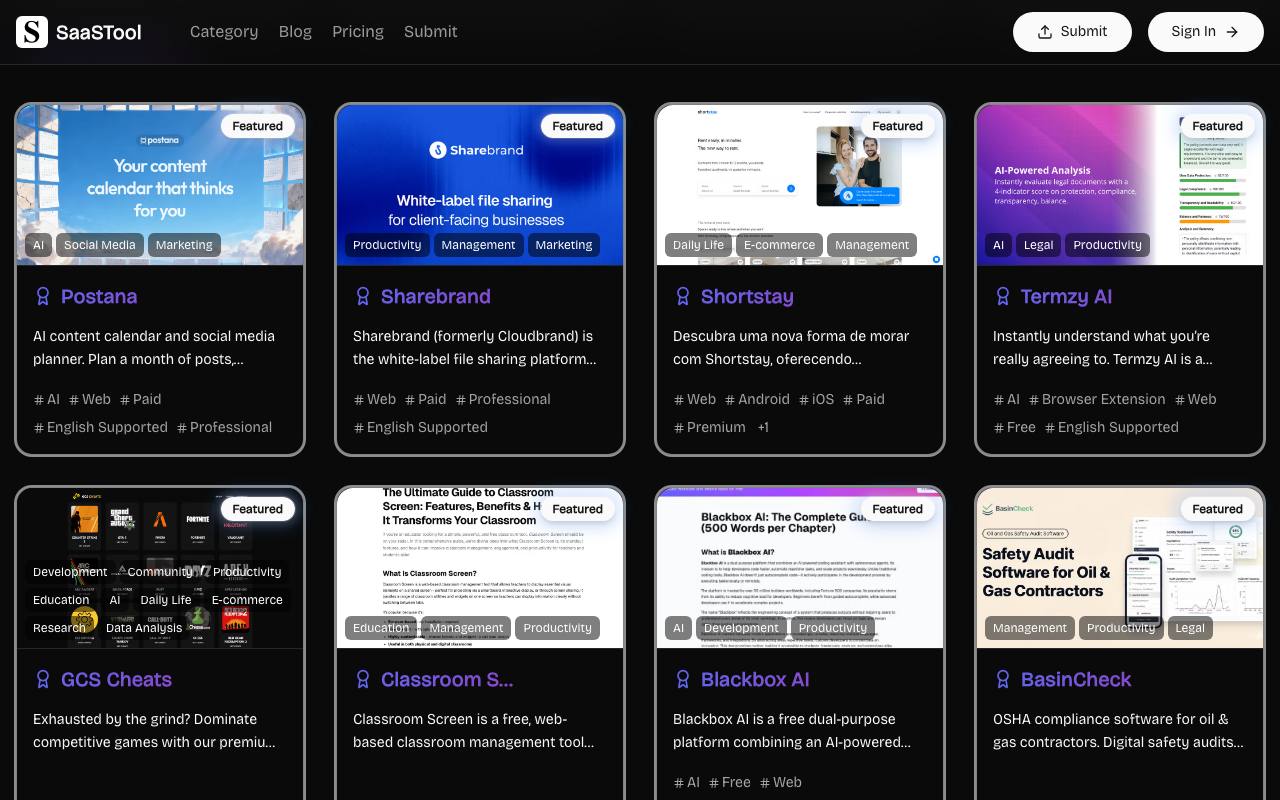Screen dimensions: 1280x800
Task: Click the Professional hashtag on Postana card
Action: tap(224, 427)
